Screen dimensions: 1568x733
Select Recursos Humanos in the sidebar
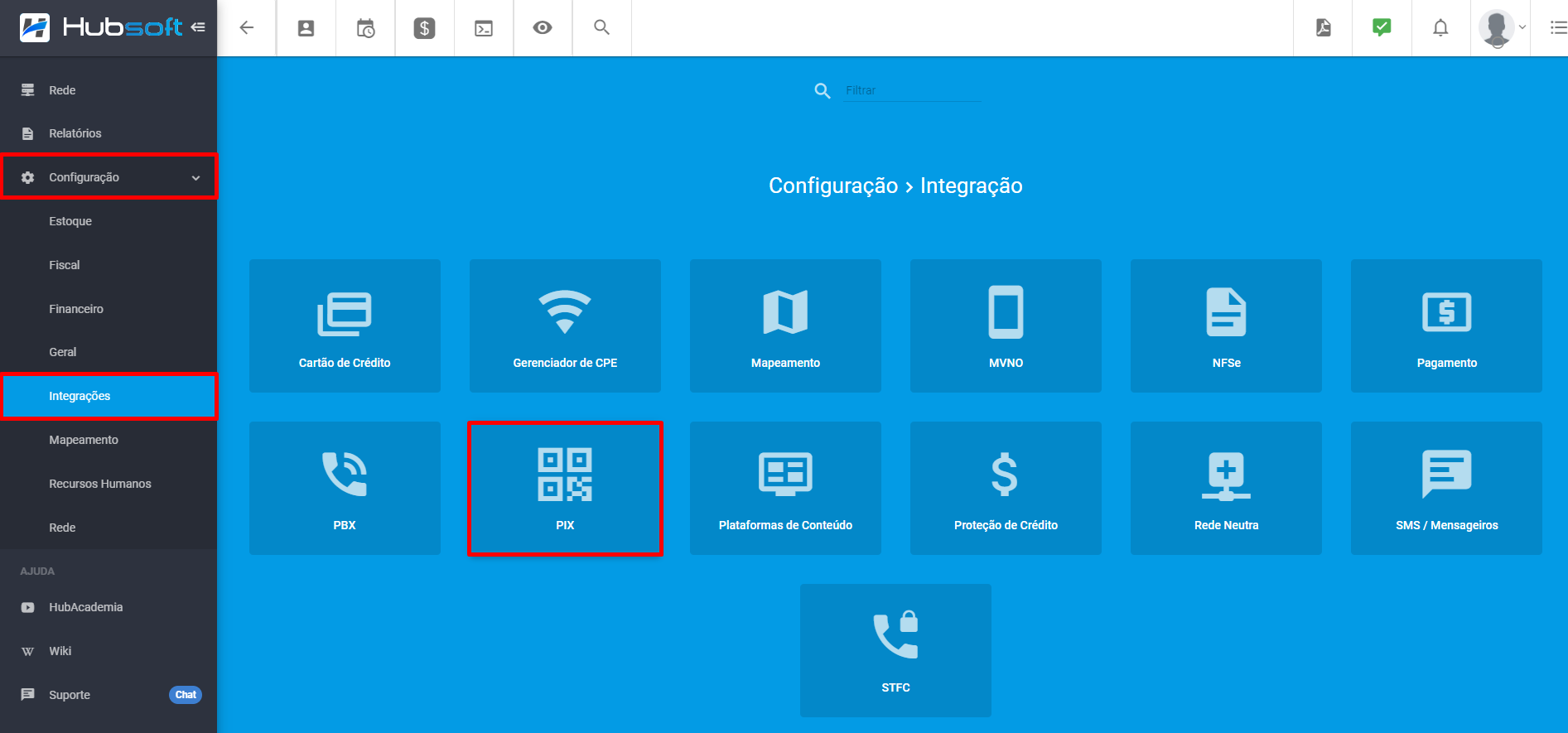[109, 484]
